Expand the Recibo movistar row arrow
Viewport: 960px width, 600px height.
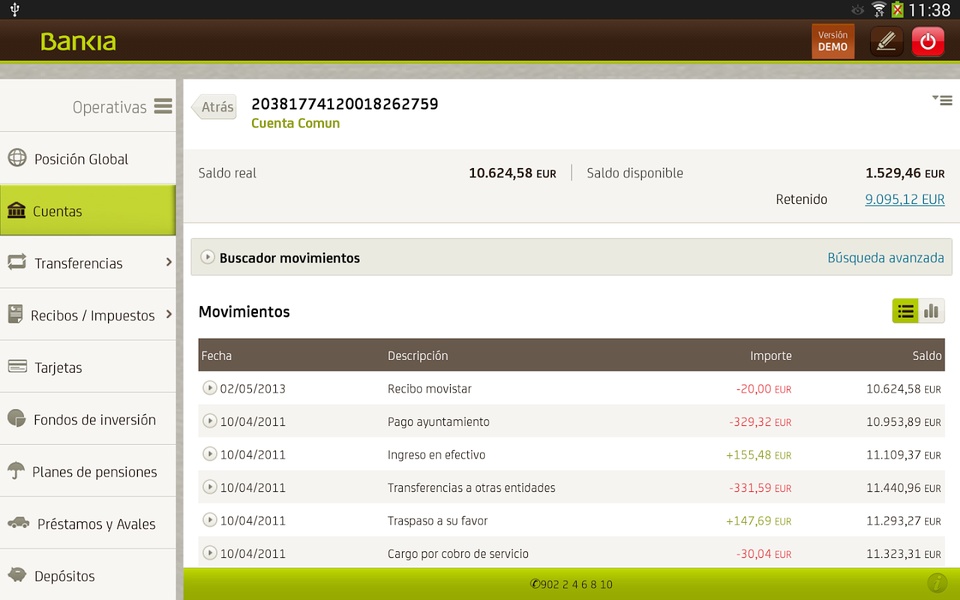click(x=209, y=388)
